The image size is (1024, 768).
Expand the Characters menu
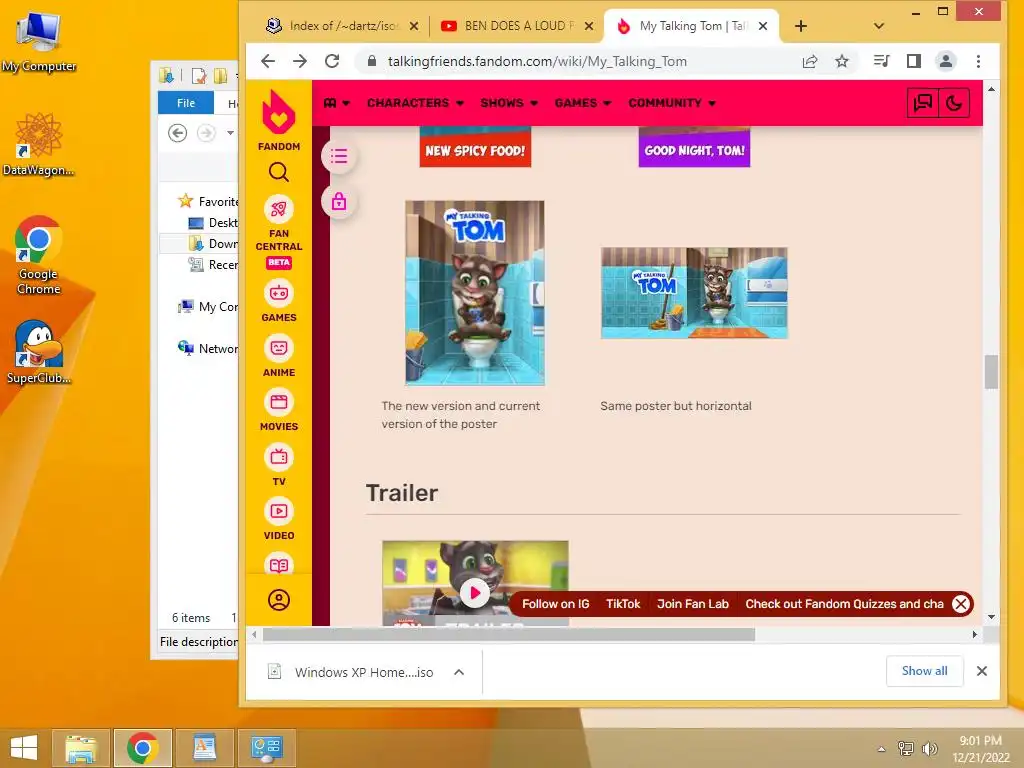pyautogui.click(x=415, y=103)
